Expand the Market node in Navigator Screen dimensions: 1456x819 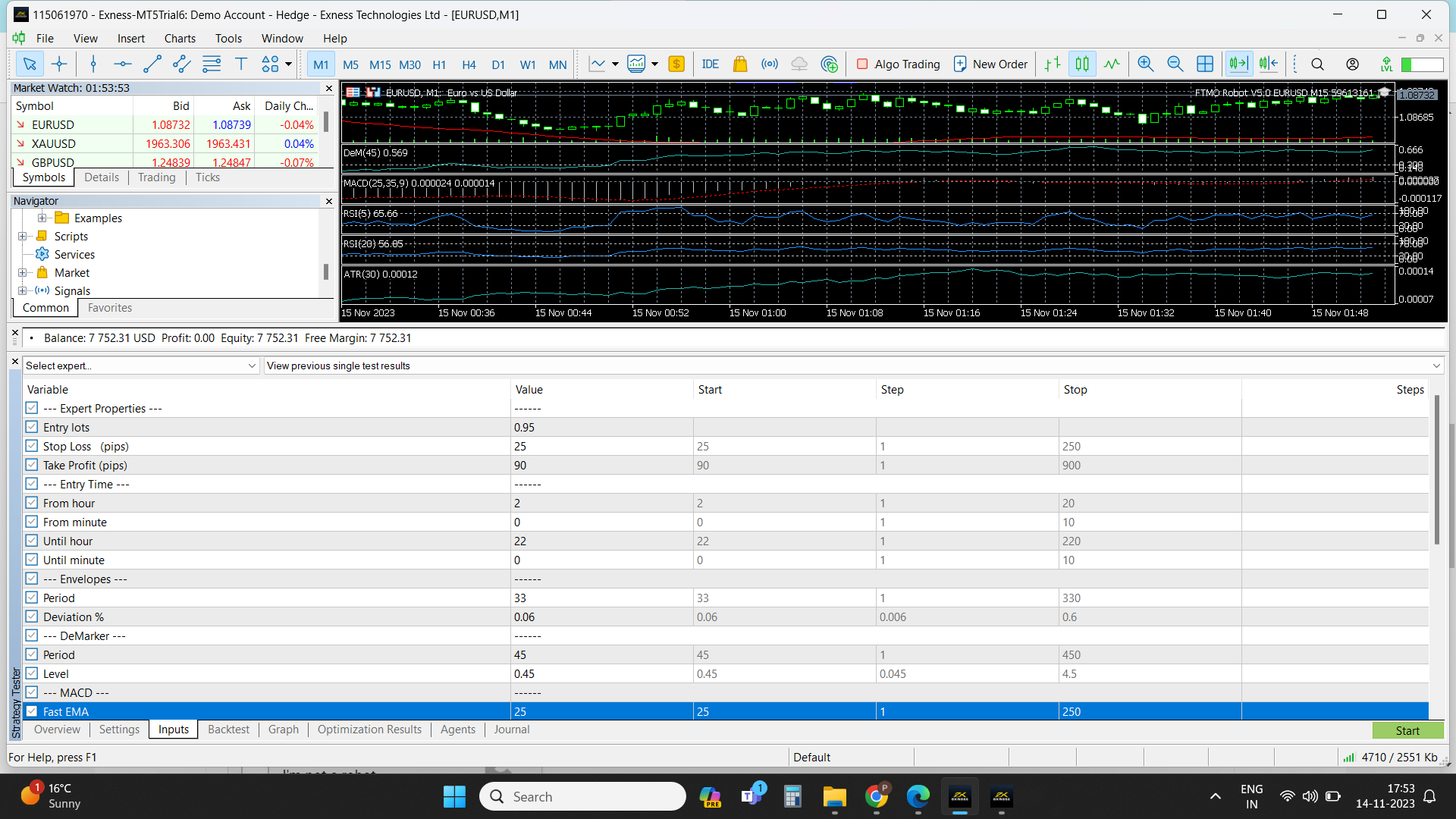click(23, 273)
